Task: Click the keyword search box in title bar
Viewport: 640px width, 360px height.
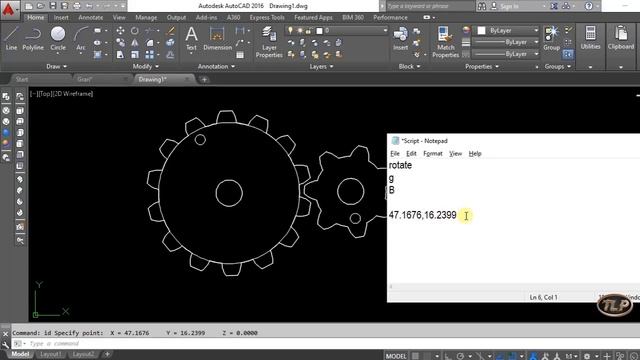Action: [430, 6]
